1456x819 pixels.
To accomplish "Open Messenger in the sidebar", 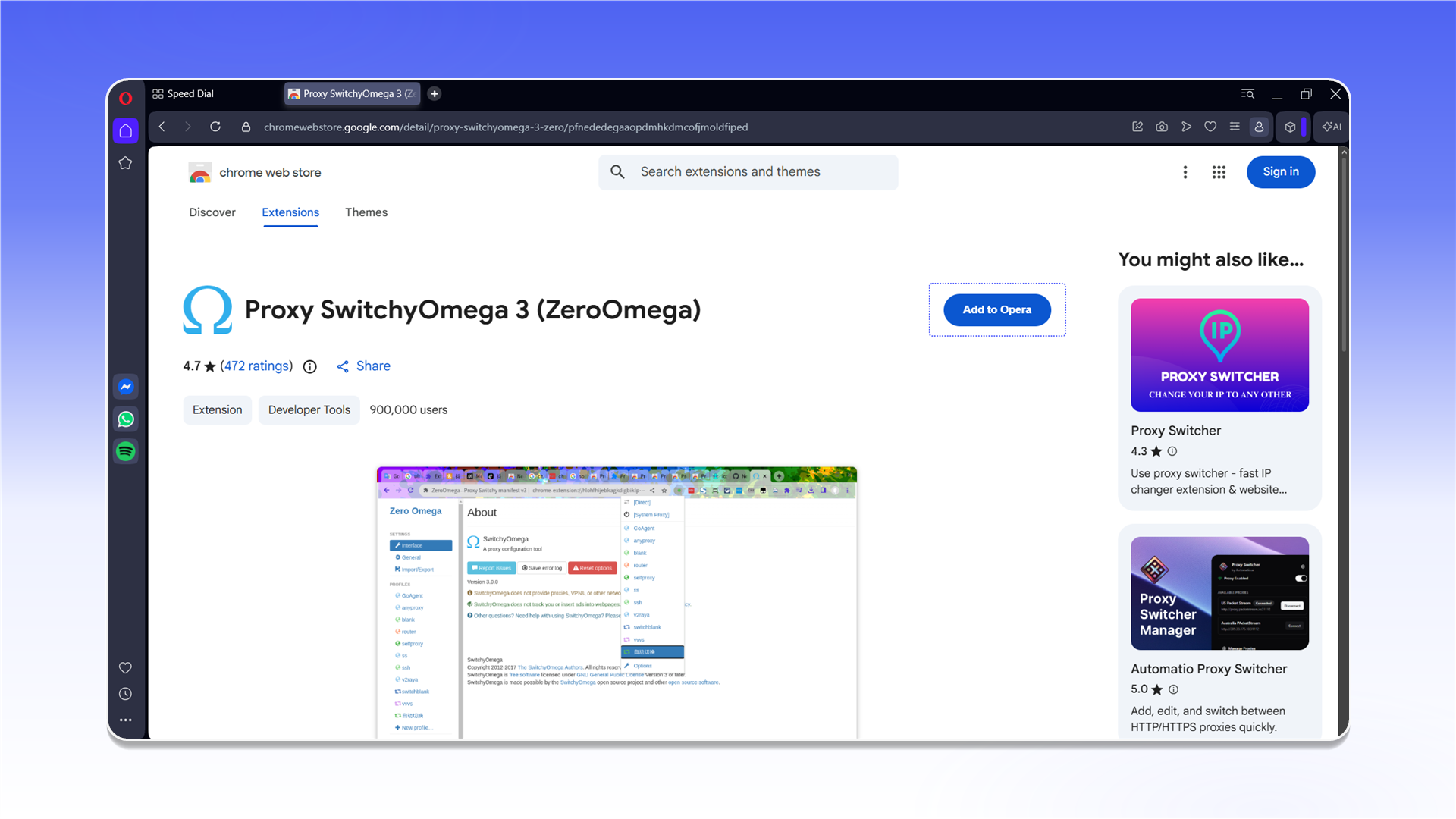I will 126,387.
